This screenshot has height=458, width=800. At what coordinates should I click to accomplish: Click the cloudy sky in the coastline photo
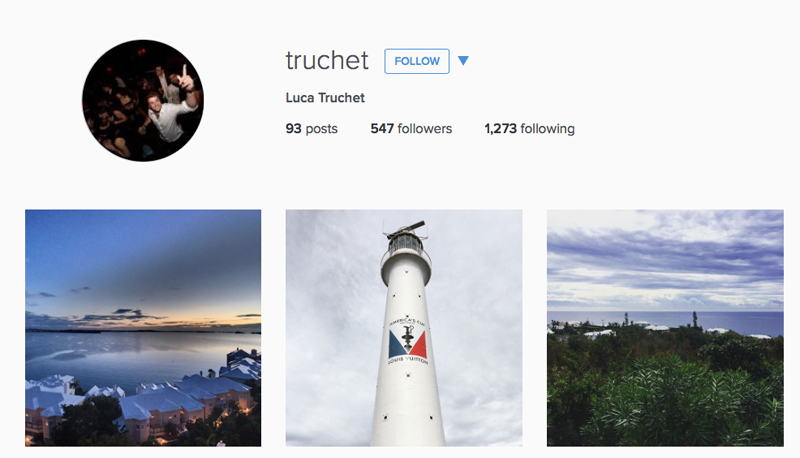(665, 260)
